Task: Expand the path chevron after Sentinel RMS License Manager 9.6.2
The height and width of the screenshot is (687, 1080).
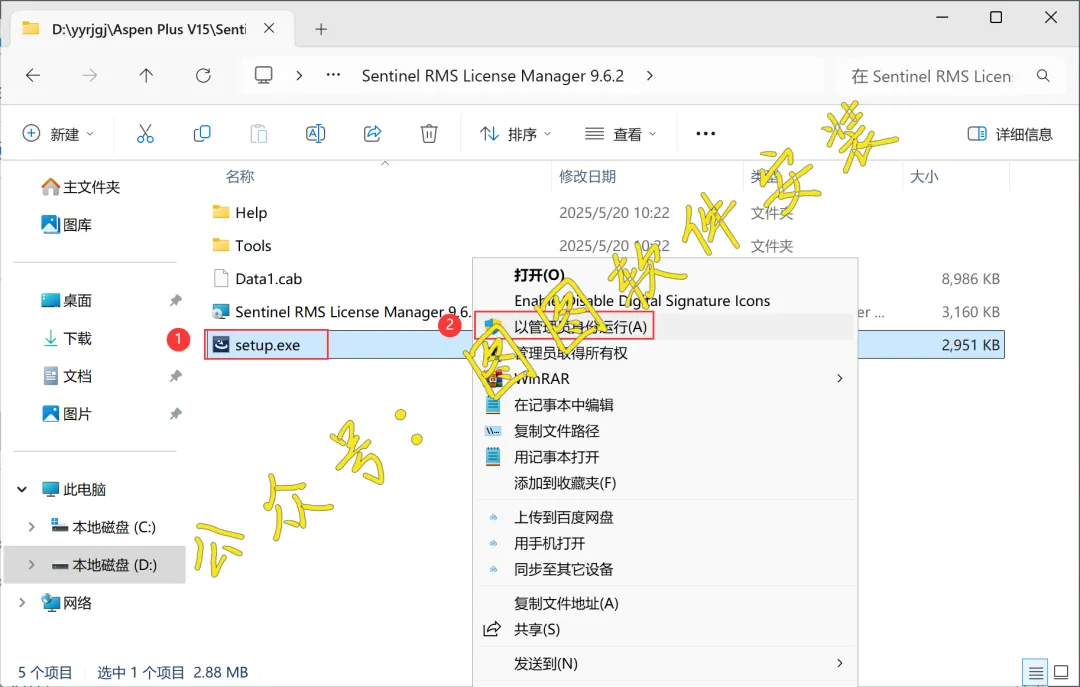Action: point(650,76)
